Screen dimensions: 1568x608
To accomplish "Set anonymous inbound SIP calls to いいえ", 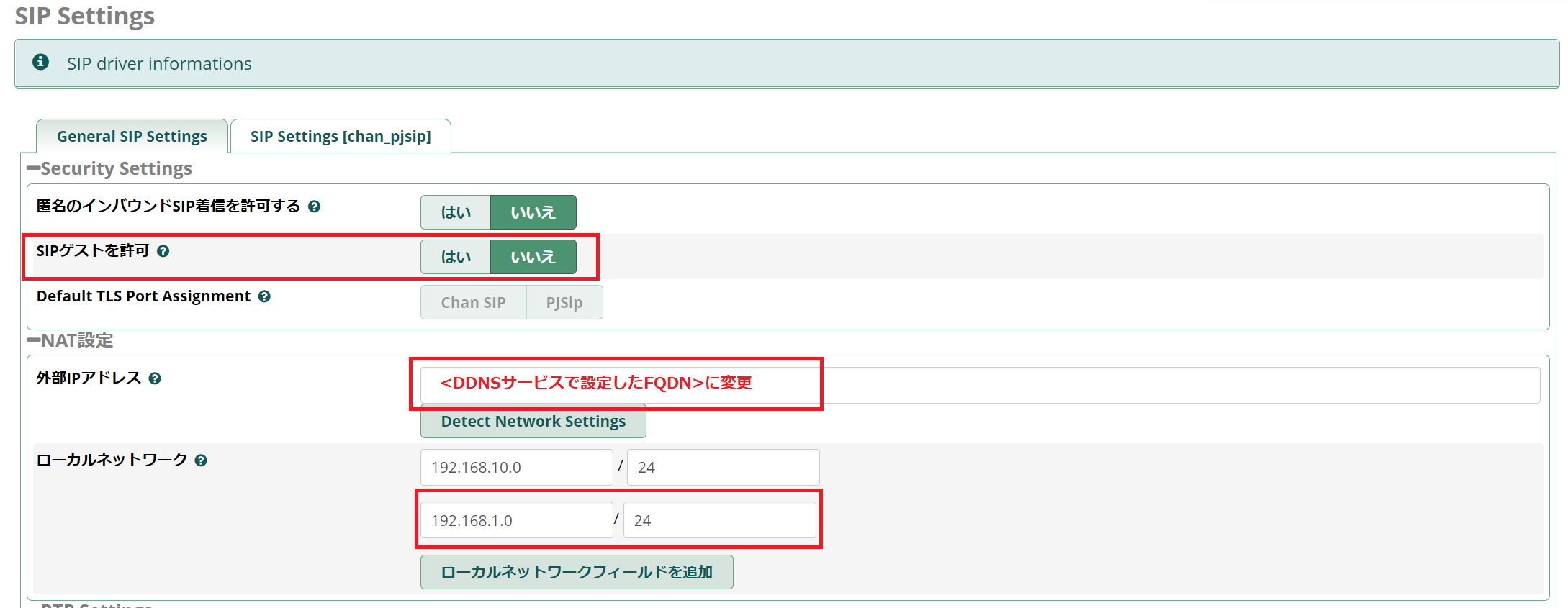I will click(533, 212).
